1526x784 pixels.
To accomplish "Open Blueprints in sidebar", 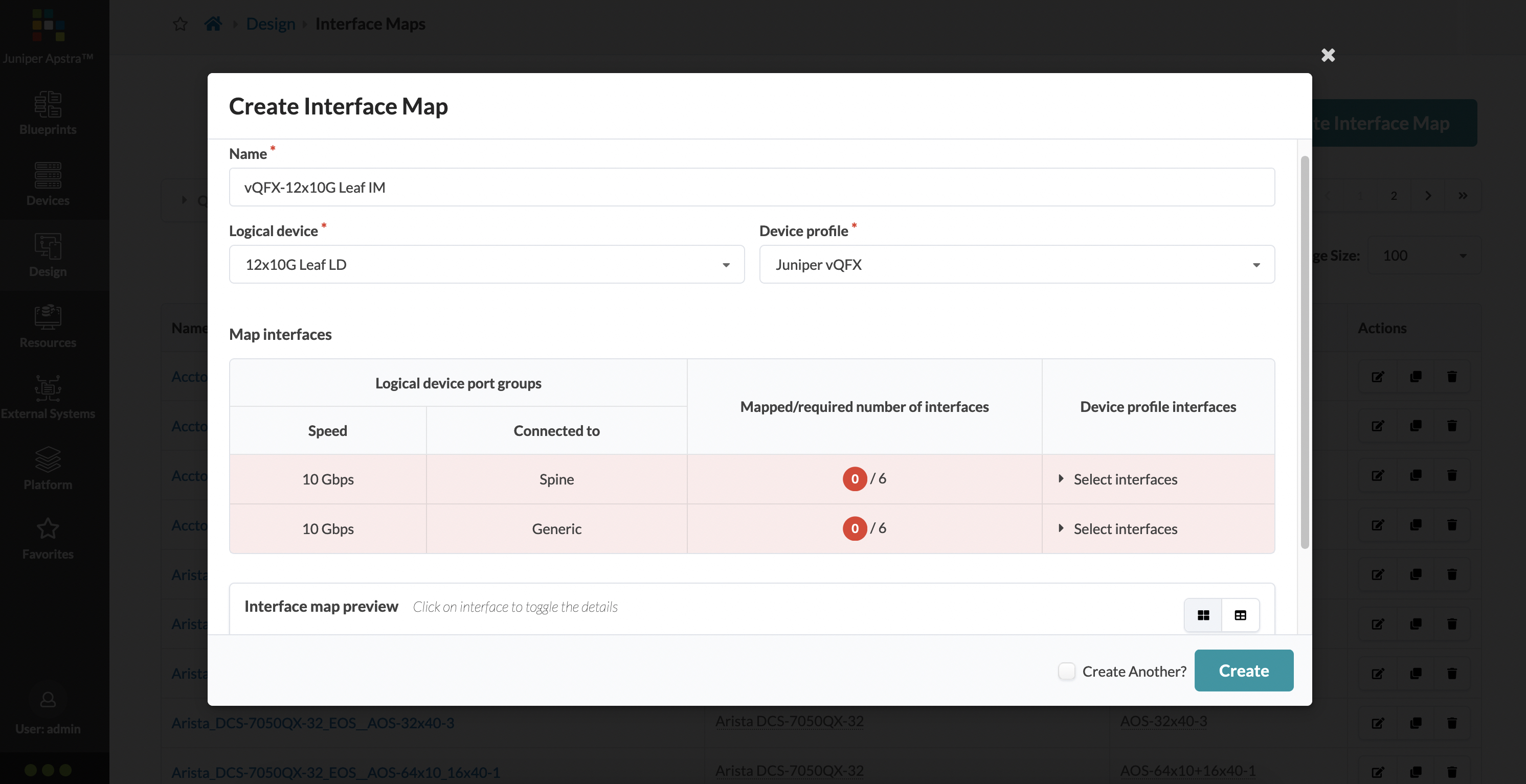I will point(48,112).
